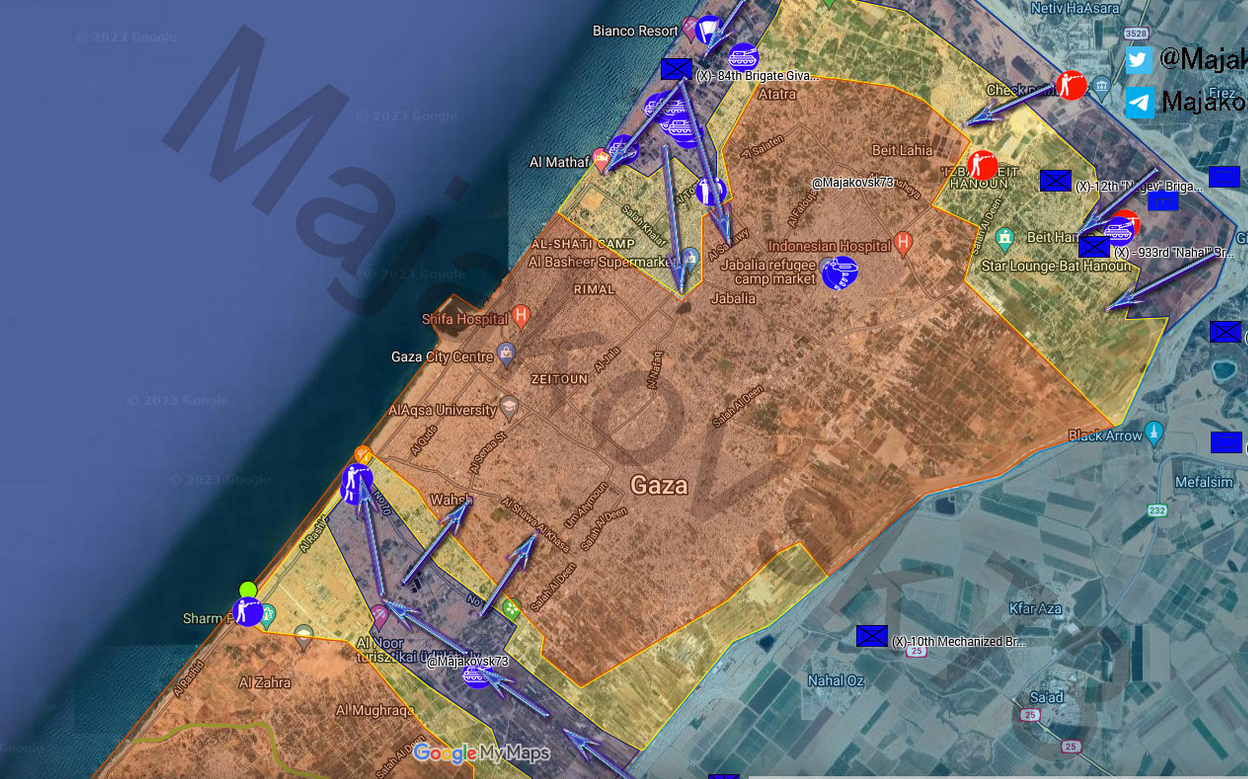Click the Beit Lahia label

902,150
